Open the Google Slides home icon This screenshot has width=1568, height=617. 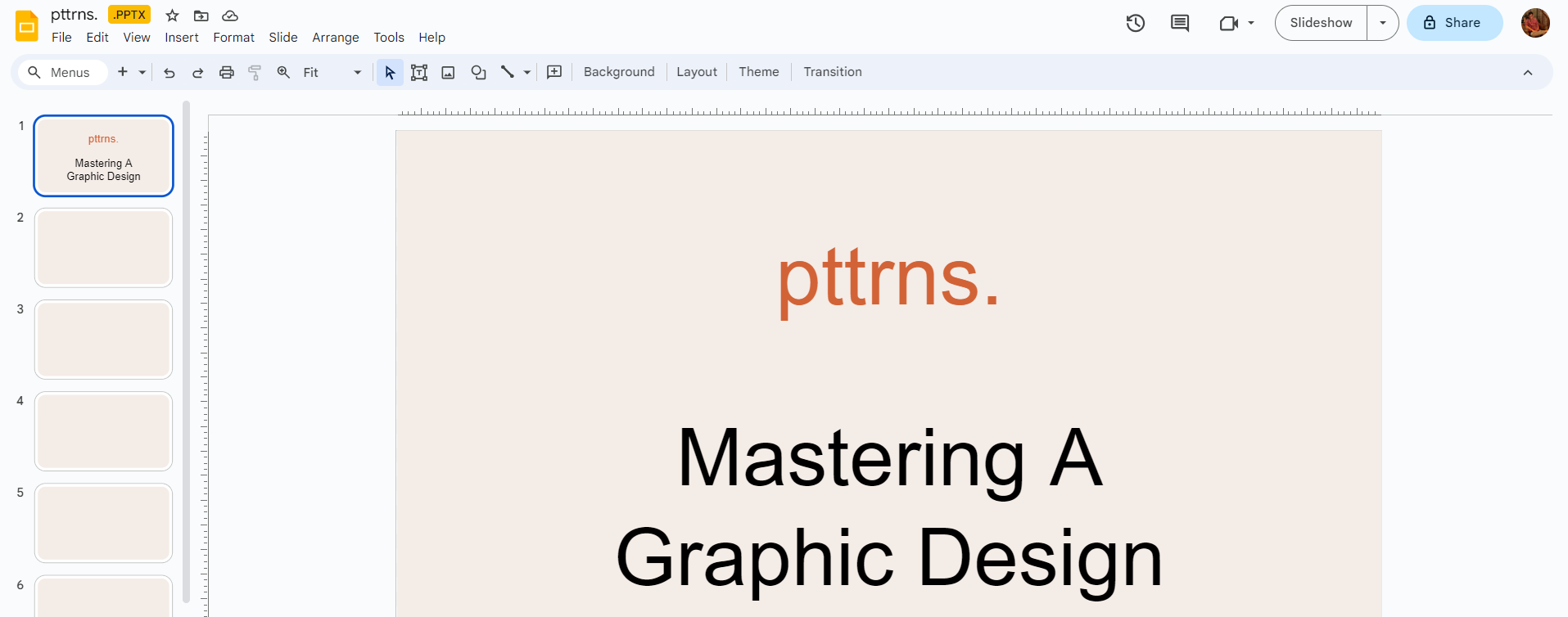[27, 26]
